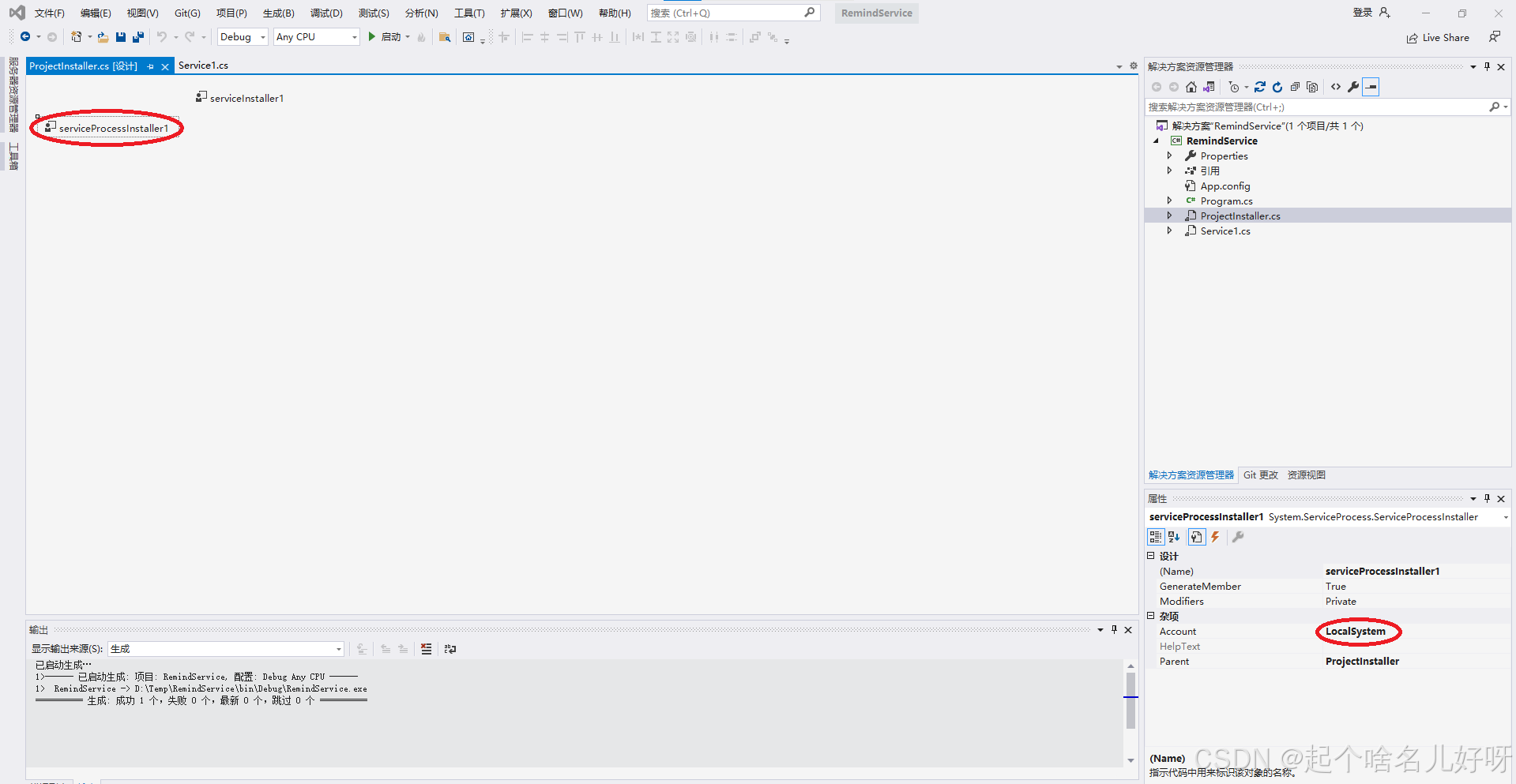
Task: Click the Clear All output icon
Action: point(427,649)
